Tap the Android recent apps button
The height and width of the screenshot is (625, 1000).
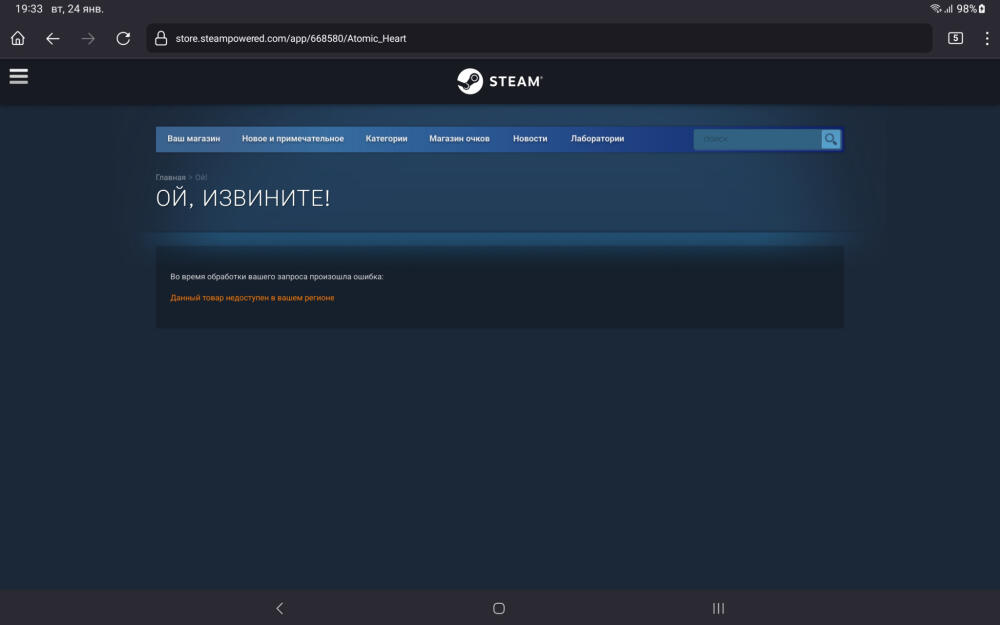(718, 608)
